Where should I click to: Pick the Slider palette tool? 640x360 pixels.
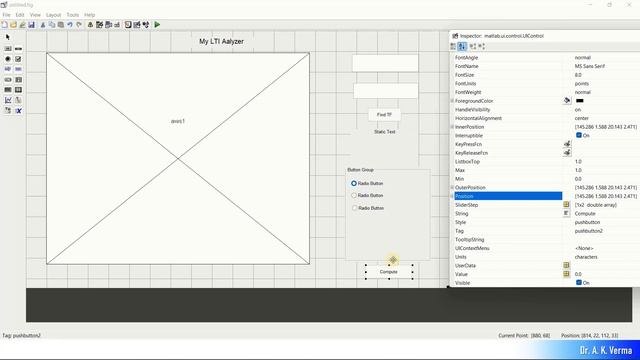point(18,49)
